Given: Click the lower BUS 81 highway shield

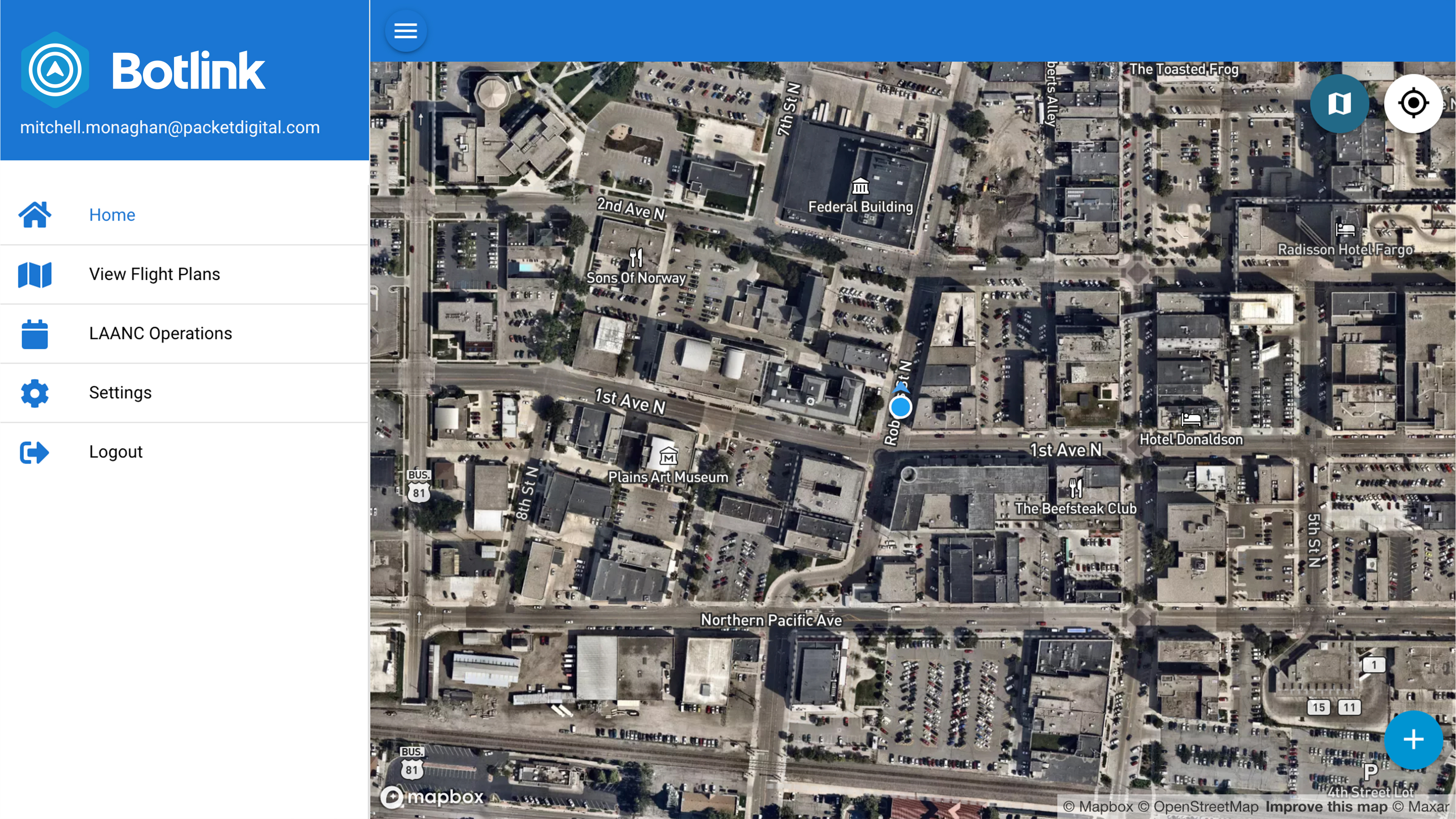Looking at the screenshot, I should (x=411, y=763).
